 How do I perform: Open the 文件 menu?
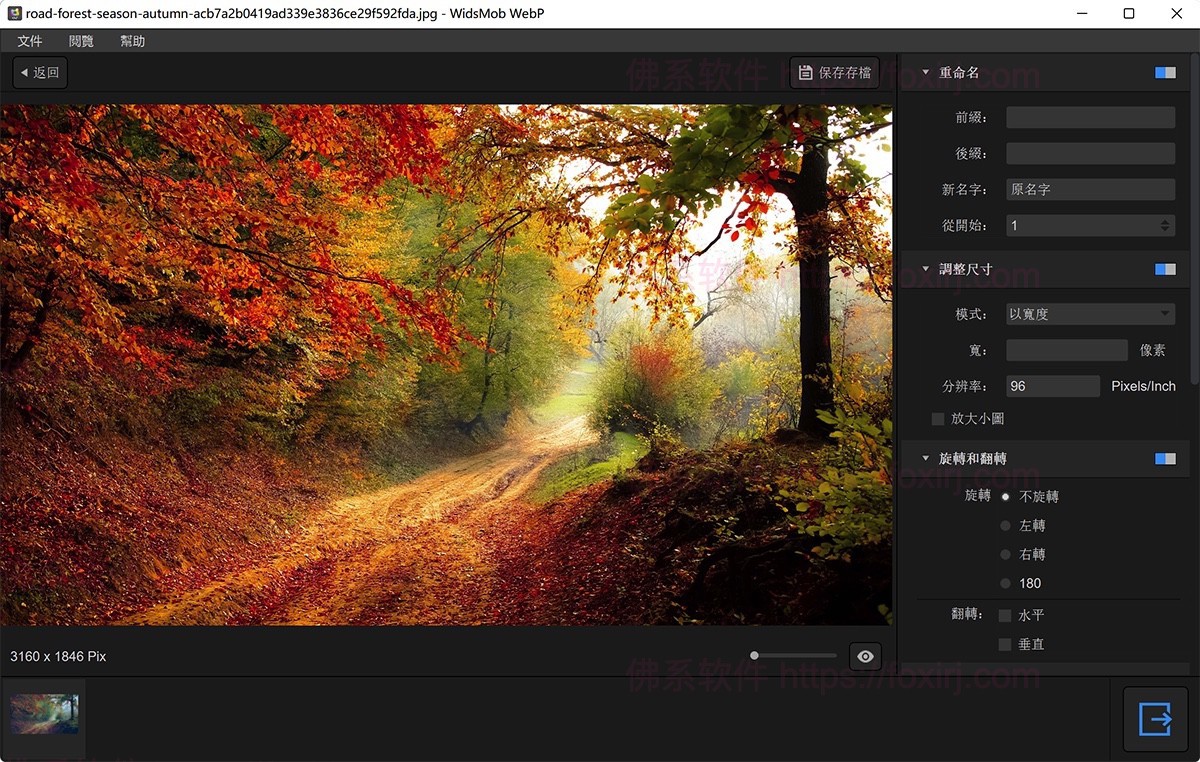point(30,41)
